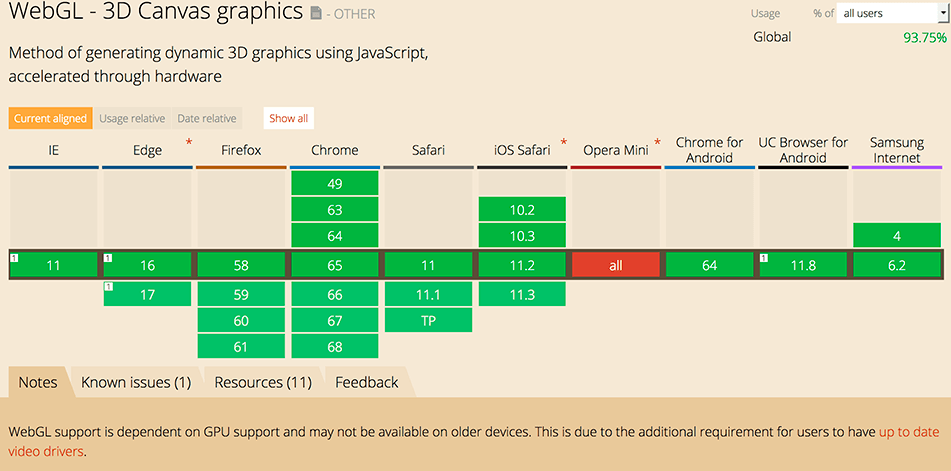This screenshot has width=951, height=471.
Task: Click the document icon beside the OTHER label
Action: pyautogui.click(x=317, y=15)
